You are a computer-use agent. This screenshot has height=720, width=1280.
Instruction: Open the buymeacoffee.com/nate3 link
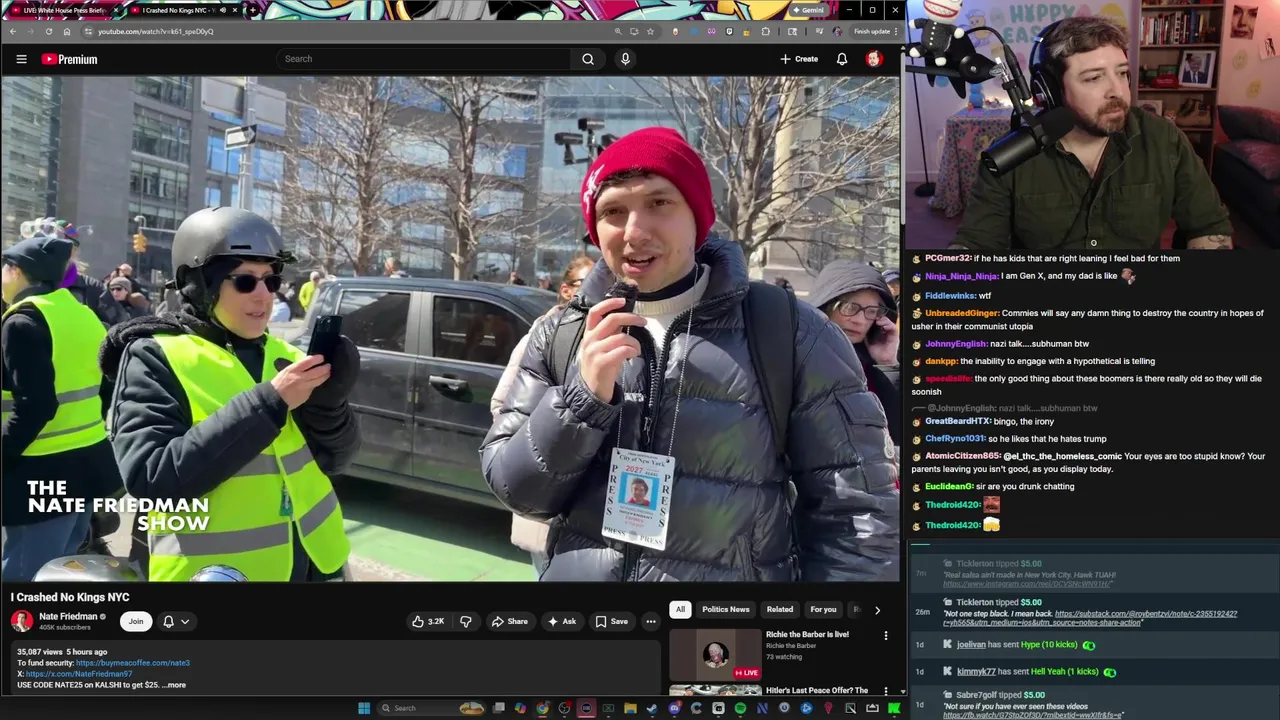(x=132, y=663)
